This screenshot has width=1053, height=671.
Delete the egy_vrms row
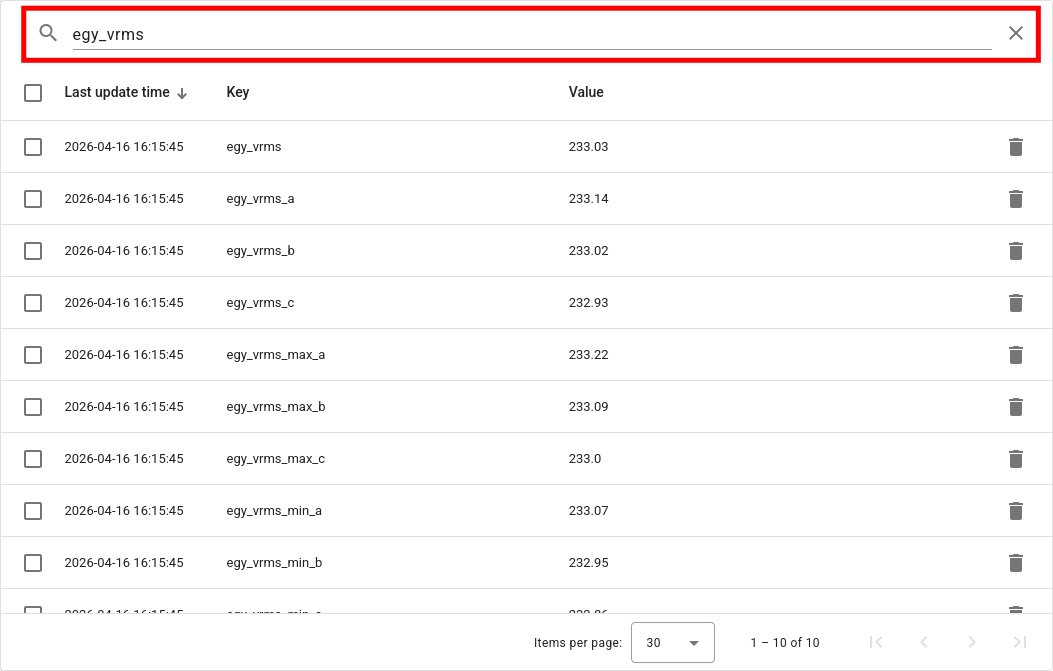tap(1016, 147)
